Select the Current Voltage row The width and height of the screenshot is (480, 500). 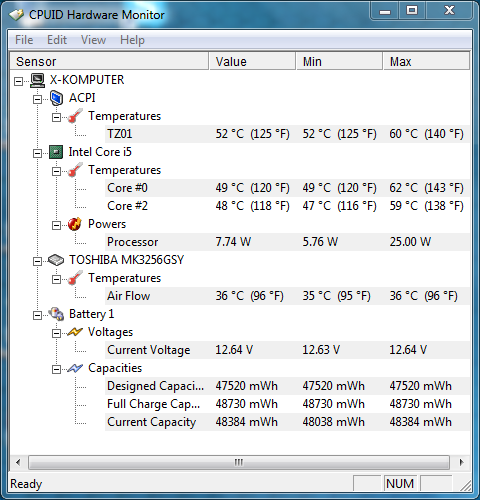(287, 350)
